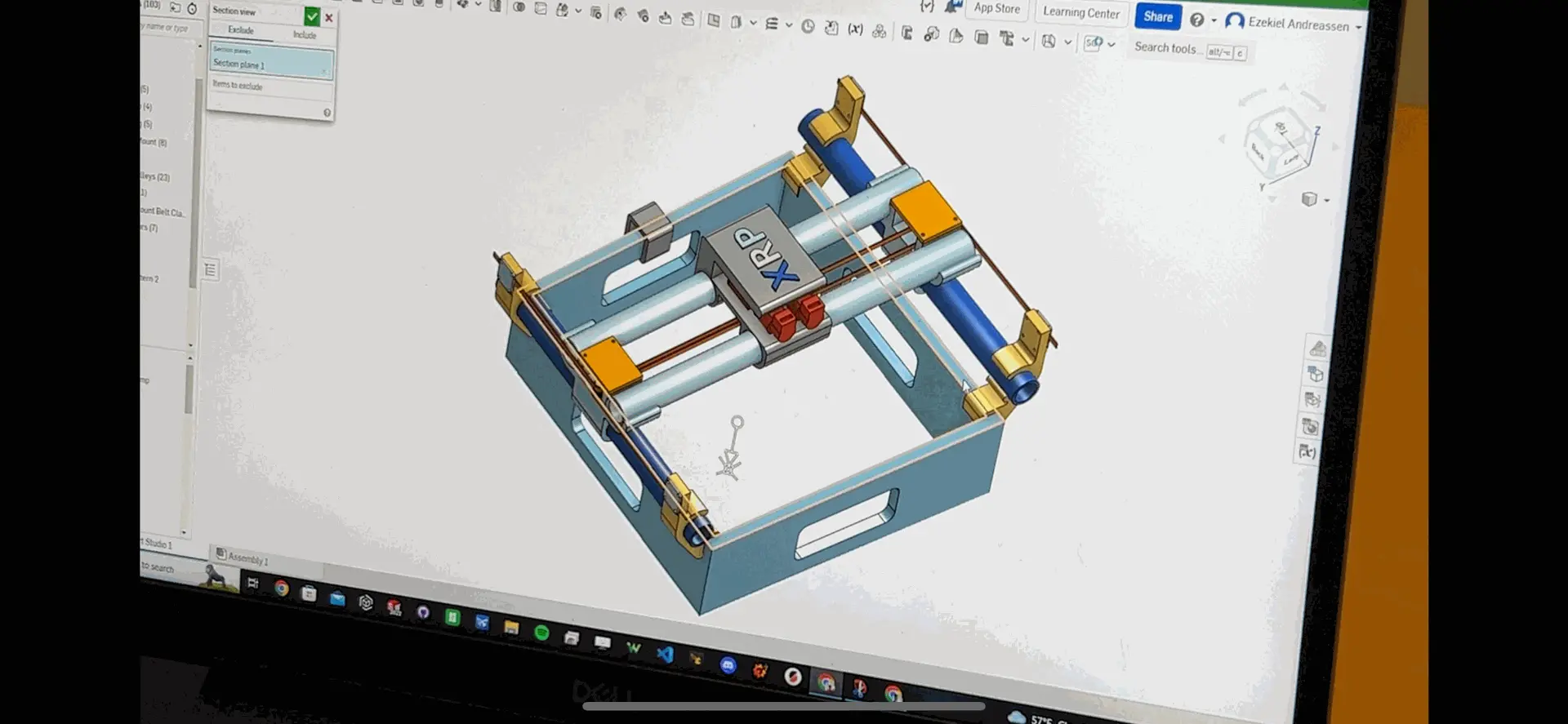
Task: Click the third icon of the right-edge panel
Action: pyautogui.click(x=1312, y=400)
